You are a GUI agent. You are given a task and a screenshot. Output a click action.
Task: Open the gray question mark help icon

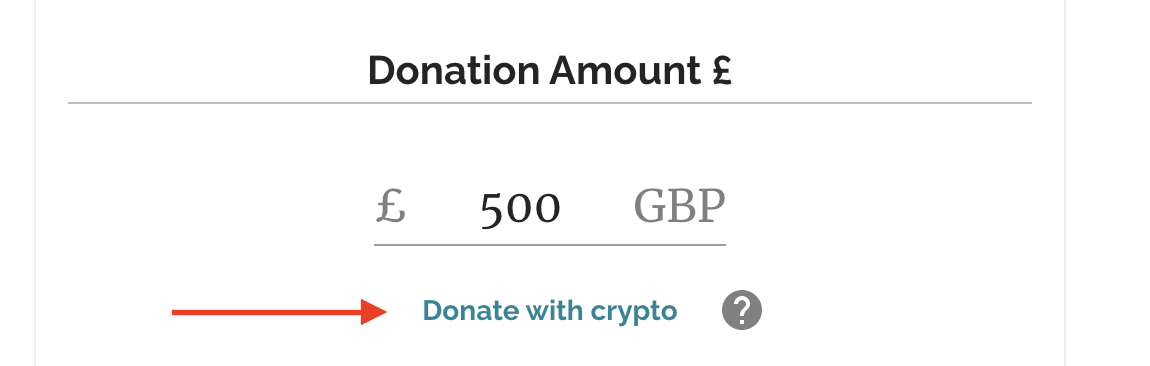(741, 311)
